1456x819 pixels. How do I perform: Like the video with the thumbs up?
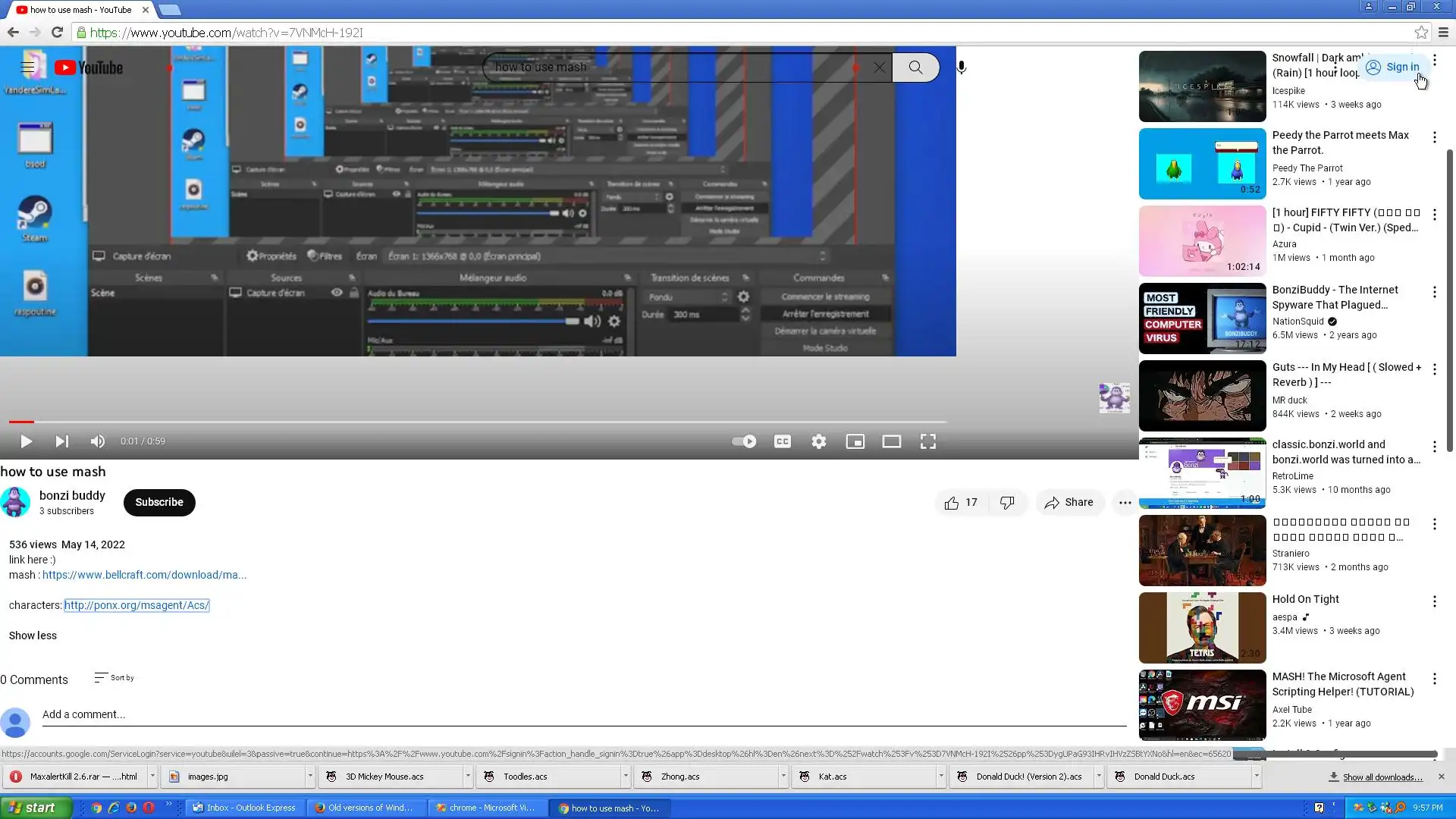[x=952, y=503]
